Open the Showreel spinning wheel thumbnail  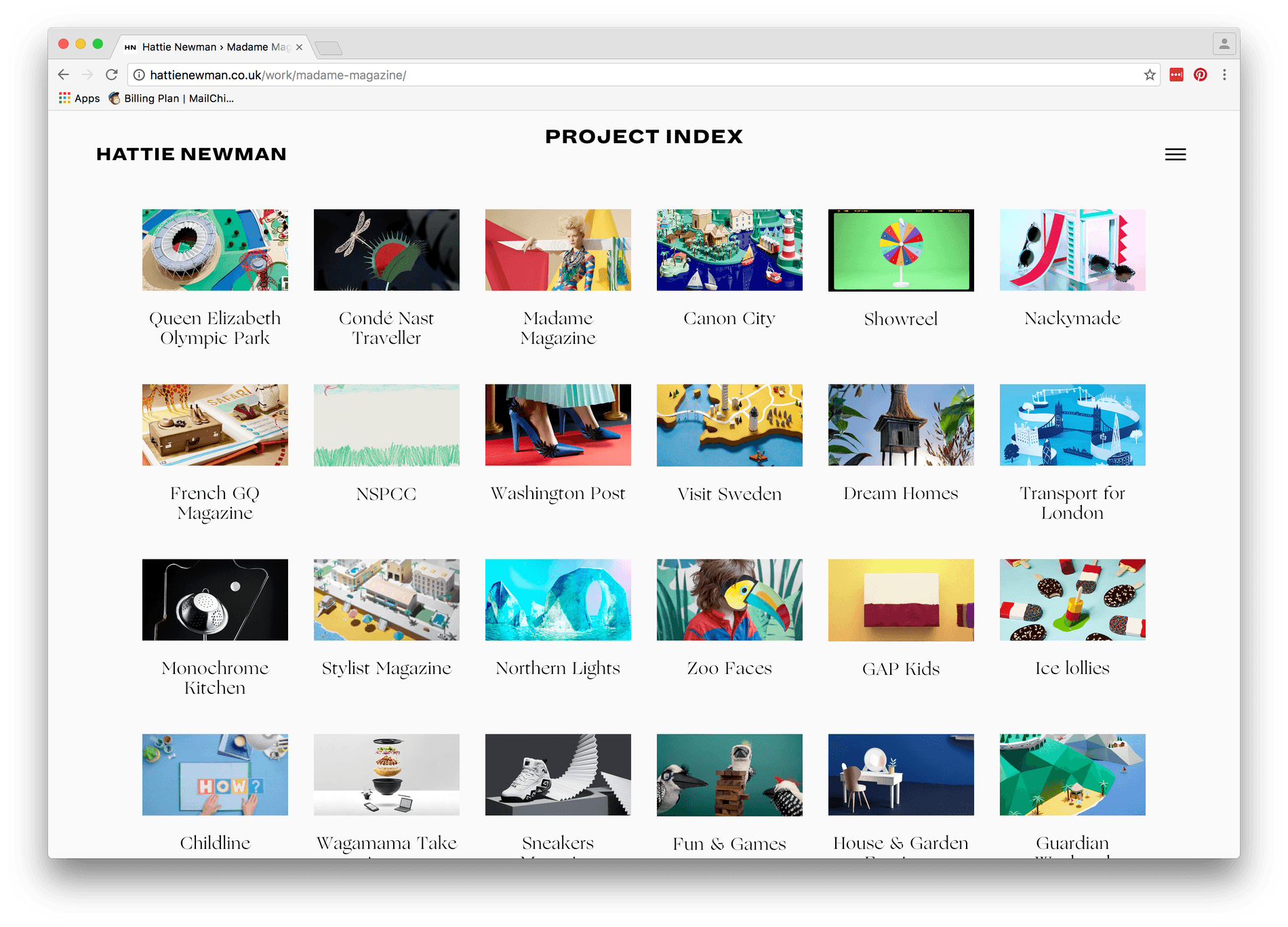(x=901, y=250)
